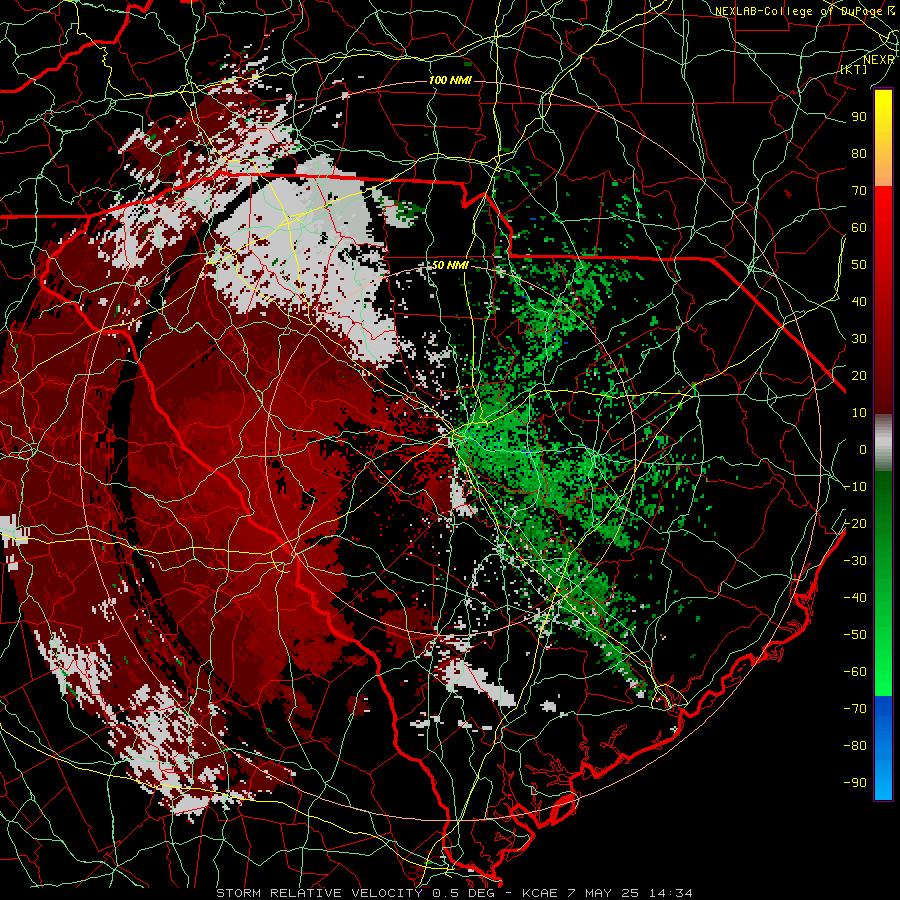Click the -30 value on the velocity scale

[x=855, y=561]
